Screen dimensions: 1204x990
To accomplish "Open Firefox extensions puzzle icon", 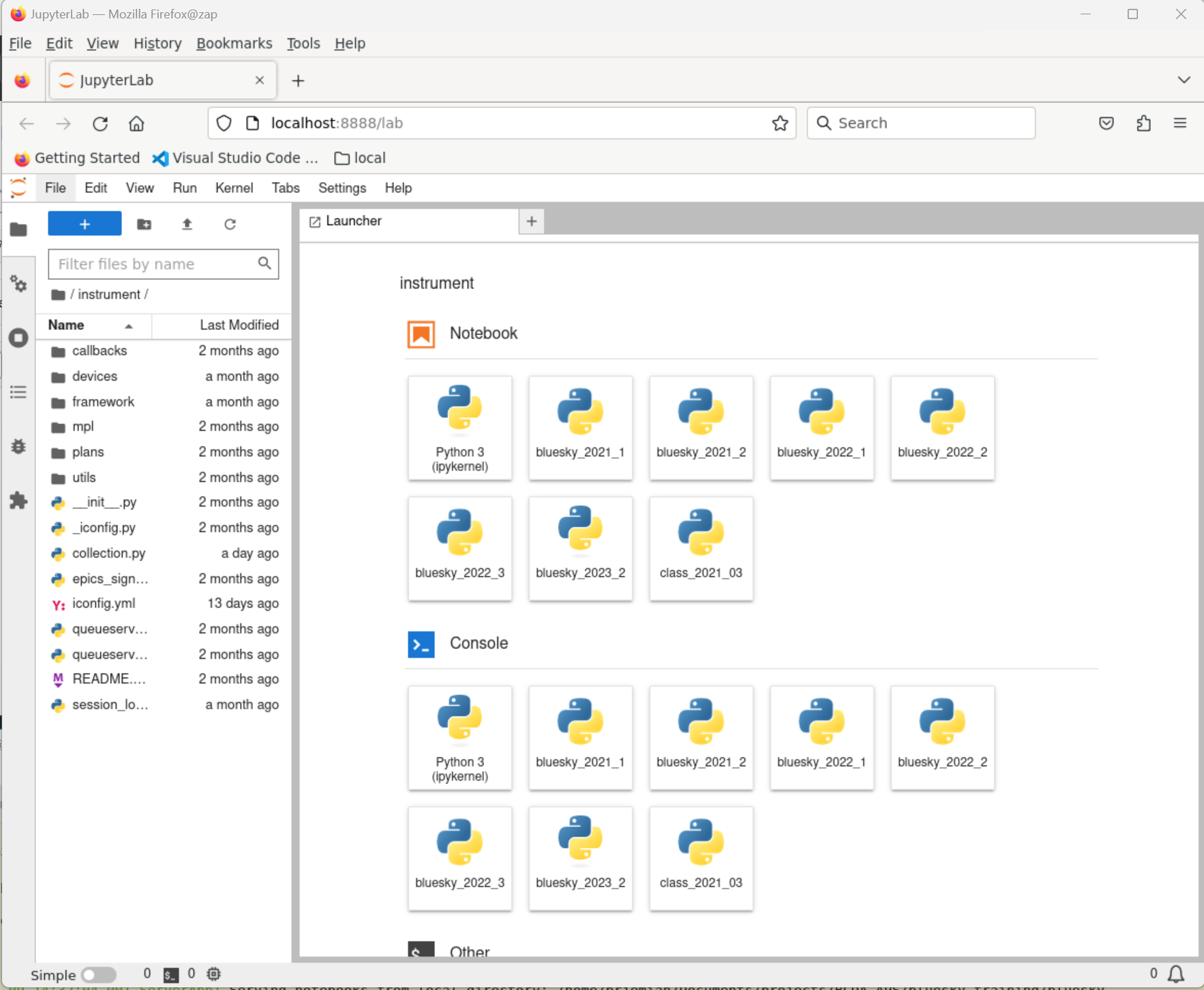I will [x=1143, y=123].
